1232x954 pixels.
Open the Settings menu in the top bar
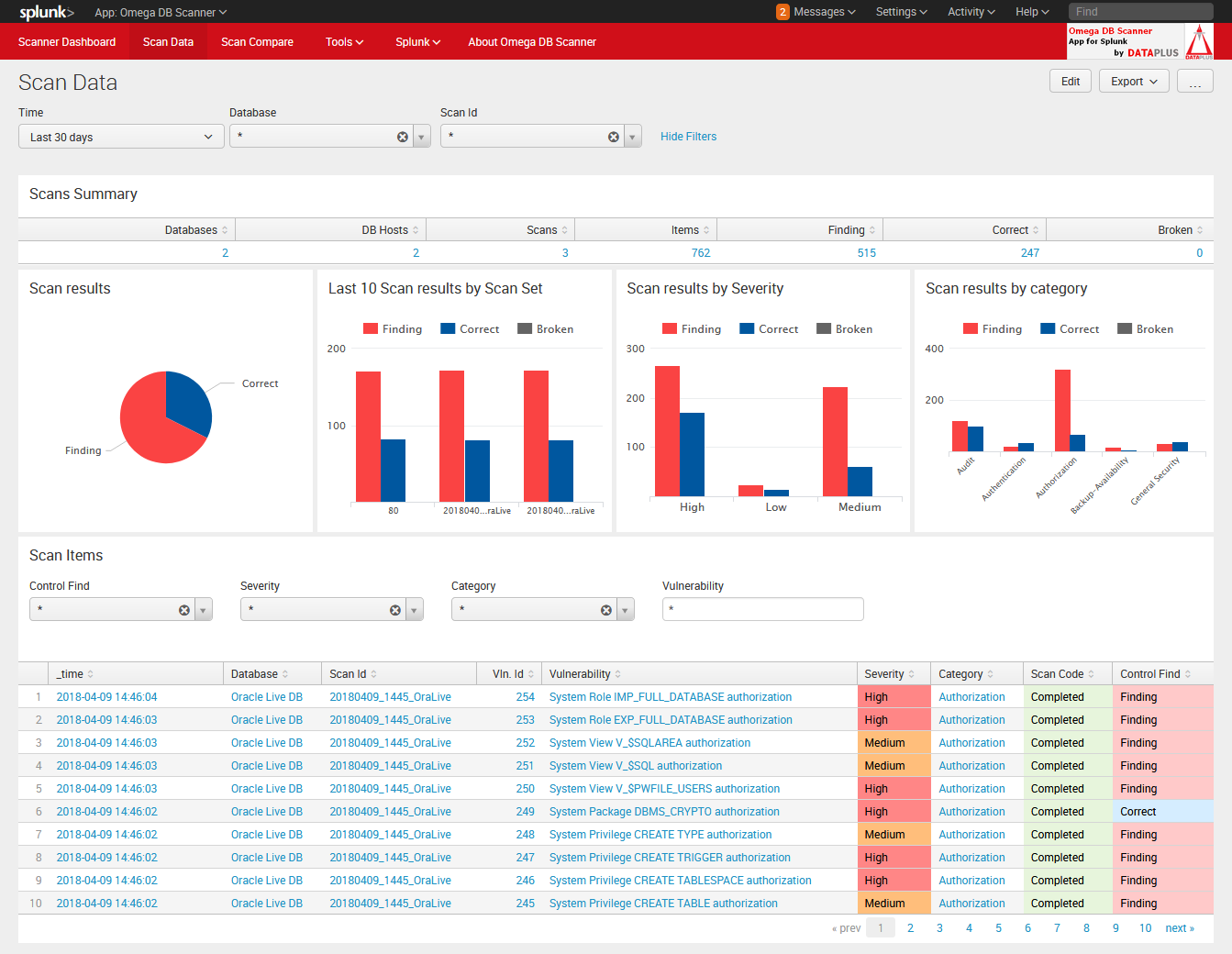click(x=900, y=12)
